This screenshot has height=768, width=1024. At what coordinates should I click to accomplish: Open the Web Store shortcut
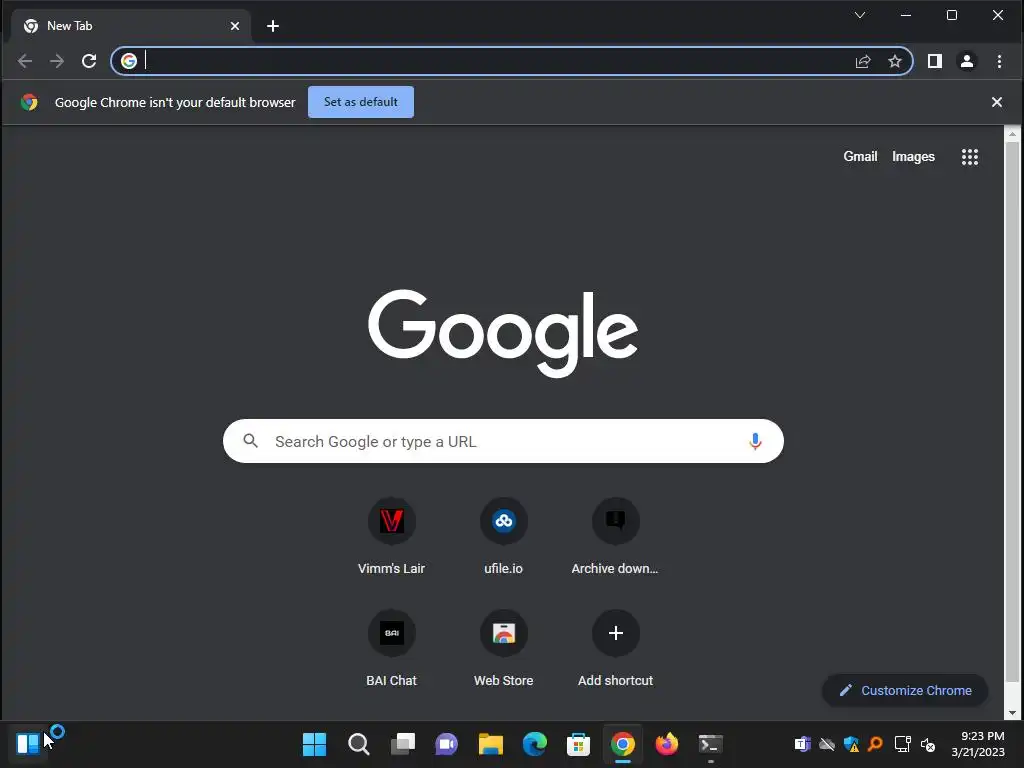tap(504, 650)
